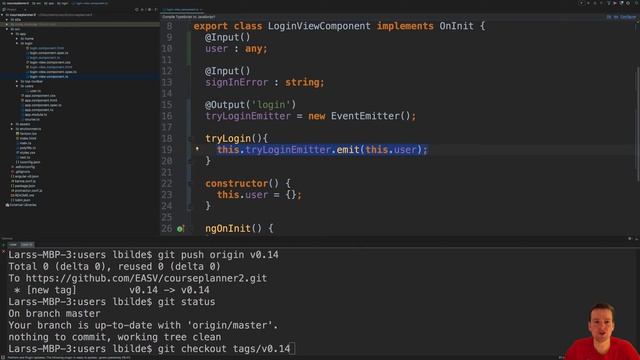Viewport: 640px width, 360px height.
Task: Select karma.conf.js in project tree
Action: [x=25, y=181]
